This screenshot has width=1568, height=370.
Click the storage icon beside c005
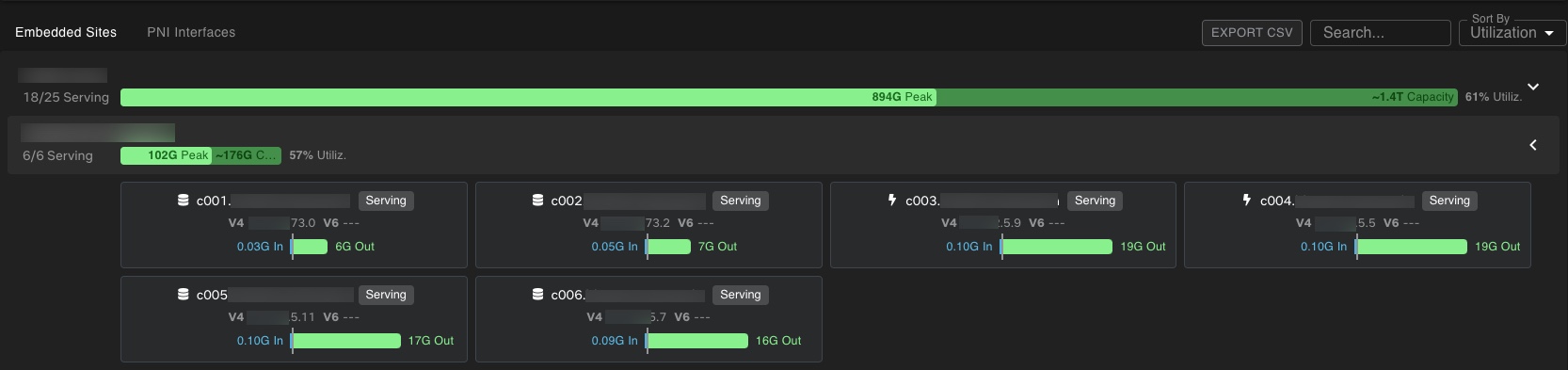tap(184, 294)
